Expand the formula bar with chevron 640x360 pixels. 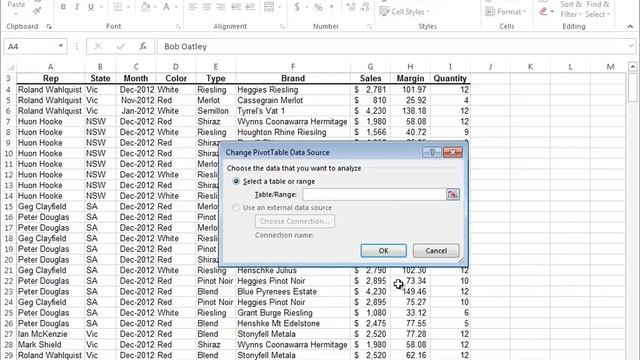click(631, 46)
